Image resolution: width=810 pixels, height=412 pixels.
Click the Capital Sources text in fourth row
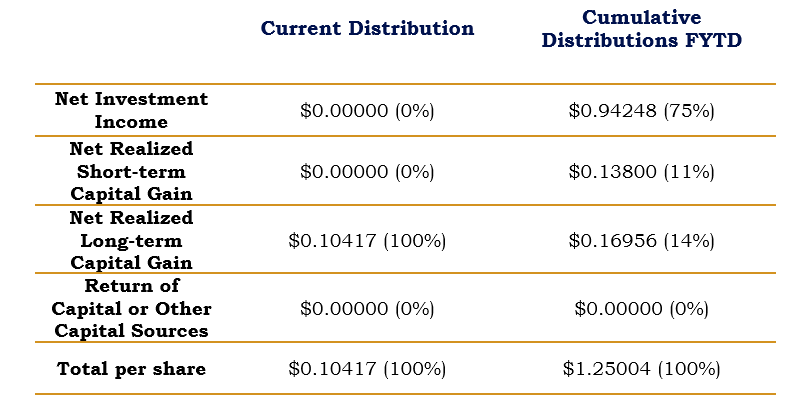click(131, 331)
